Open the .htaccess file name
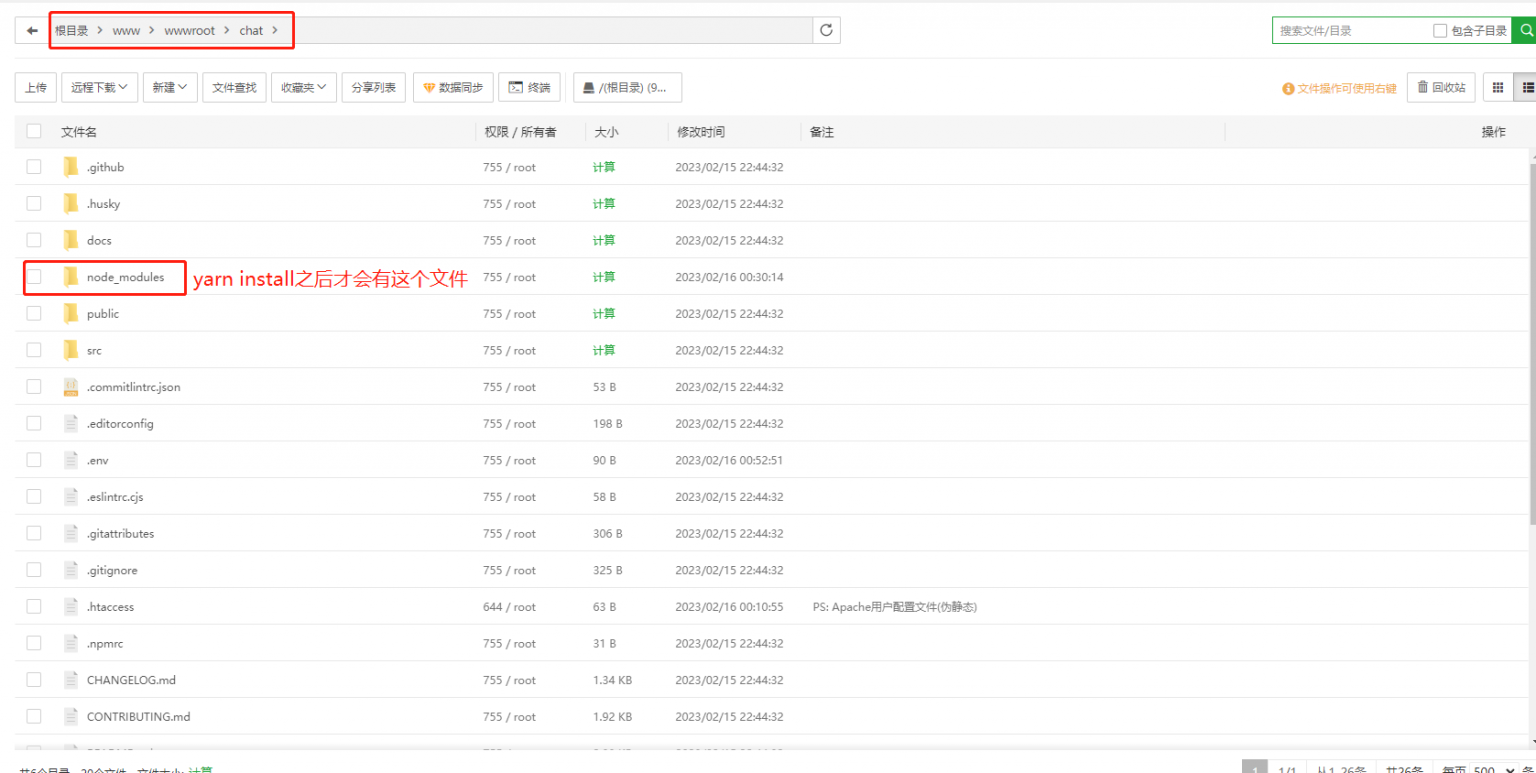This screenshot has height=773, width=1536. 110,606
